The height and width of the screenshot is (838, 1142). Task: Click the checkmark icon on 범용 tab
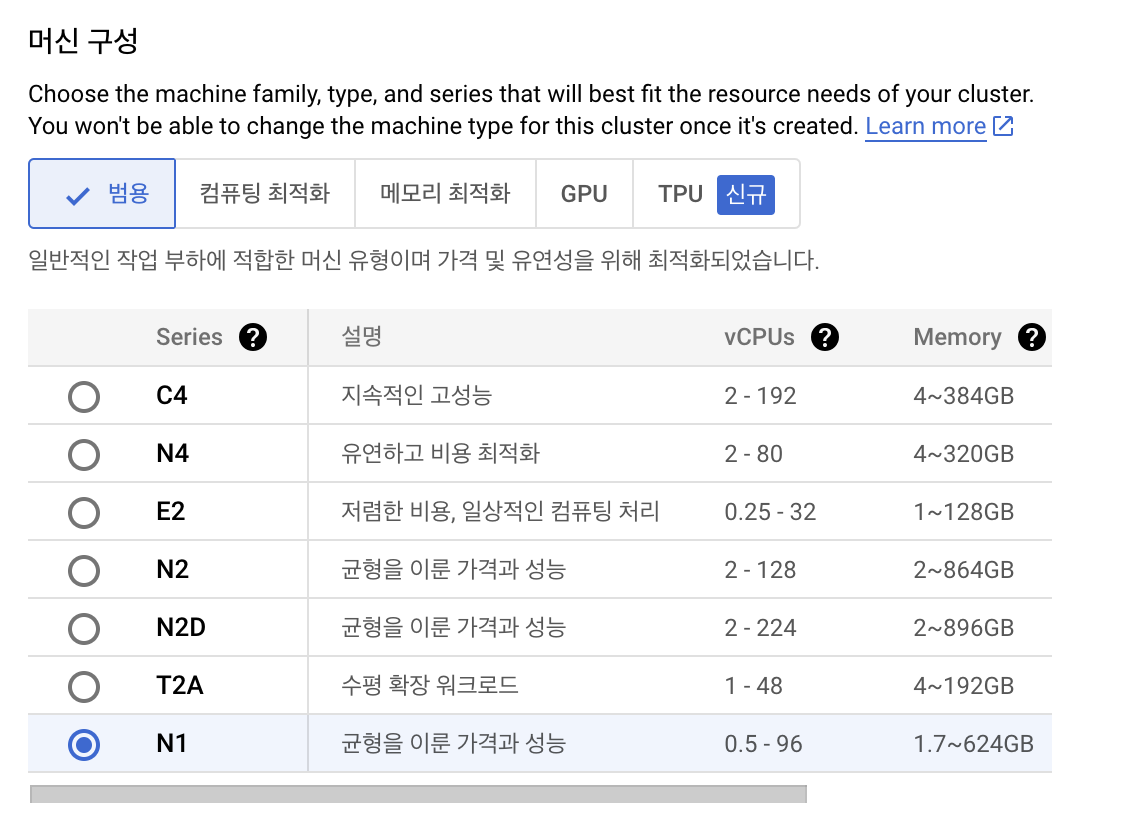tap(77, 195)
